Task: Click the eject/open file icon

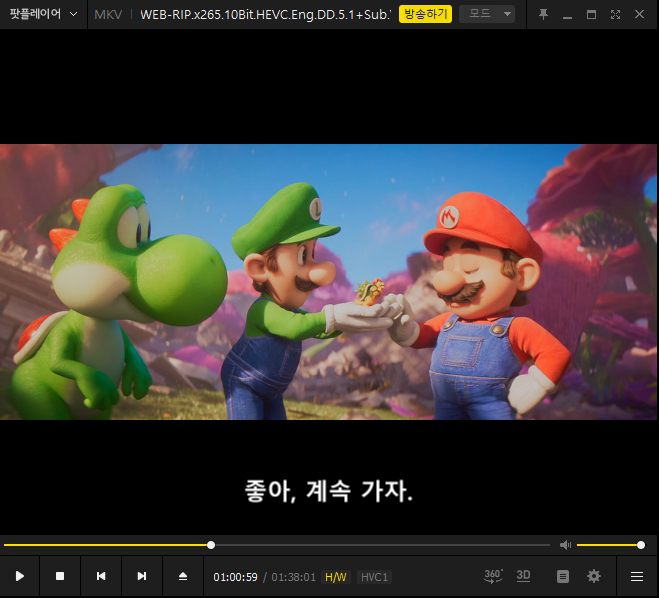Action: tap(183, 576)
